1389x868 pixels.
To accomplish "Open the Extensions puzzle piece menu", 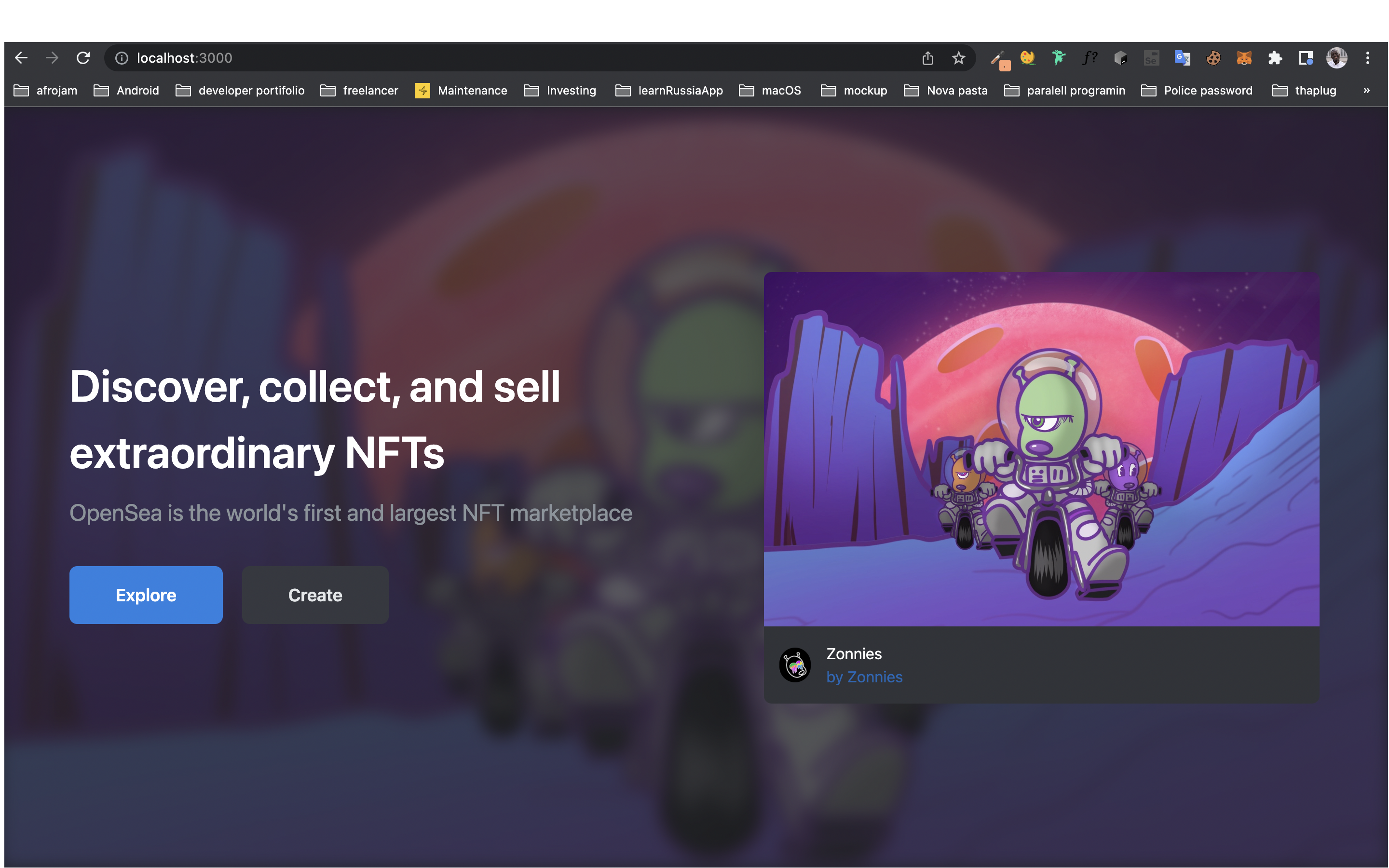I will click(1275, 58).
